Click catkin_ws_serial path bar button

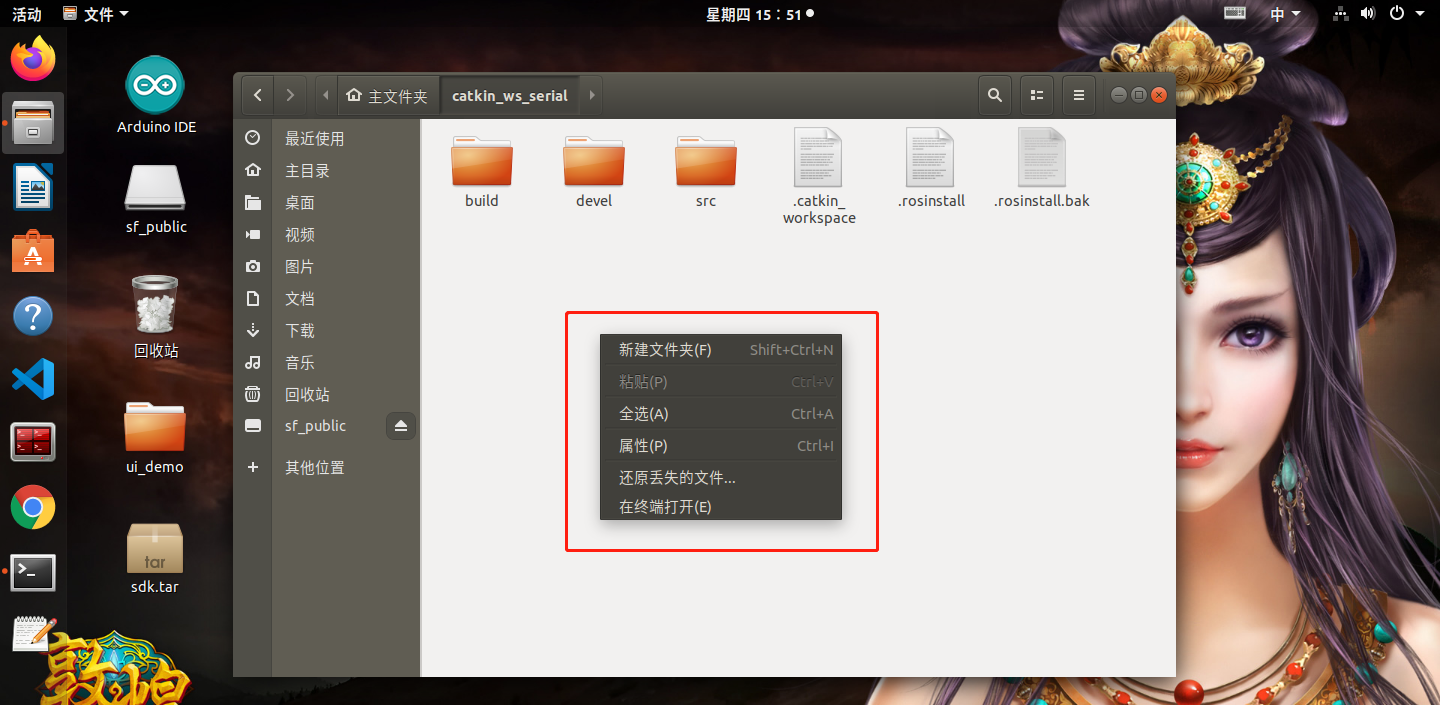(510, 96)
